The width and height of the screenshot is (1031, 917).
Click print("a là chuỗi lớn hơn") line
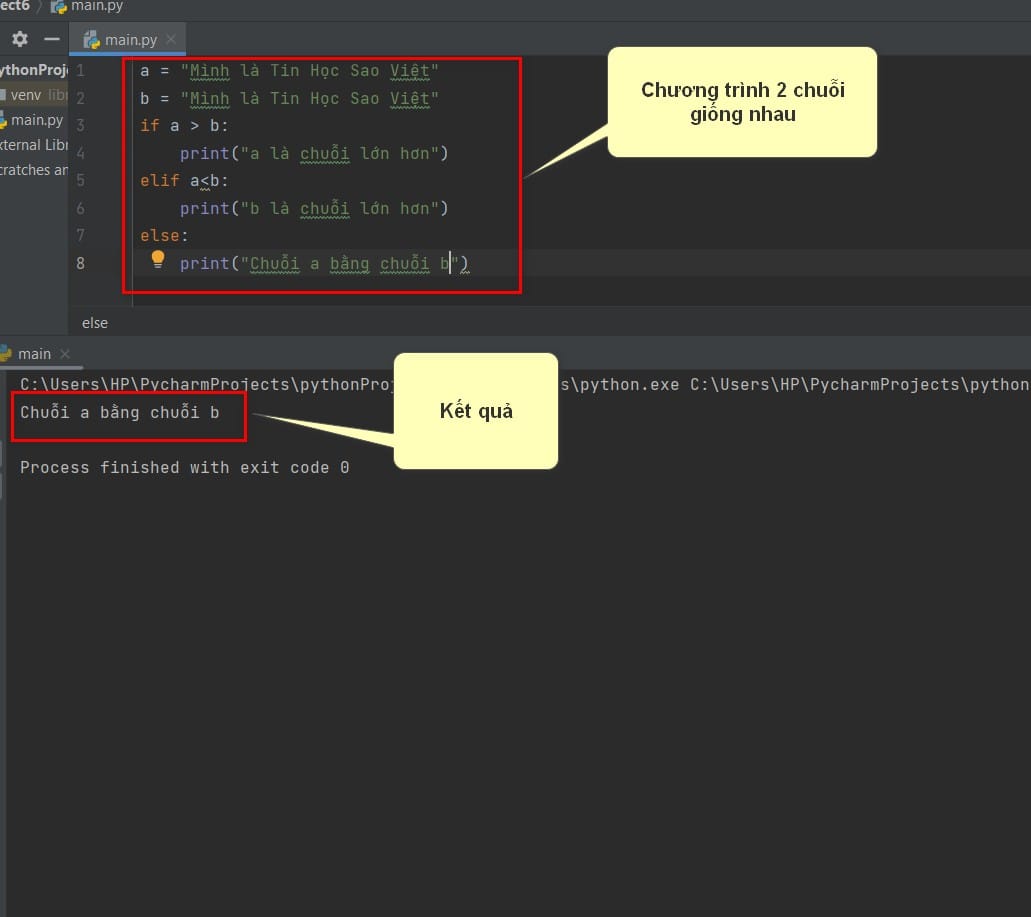pos(314,153)
